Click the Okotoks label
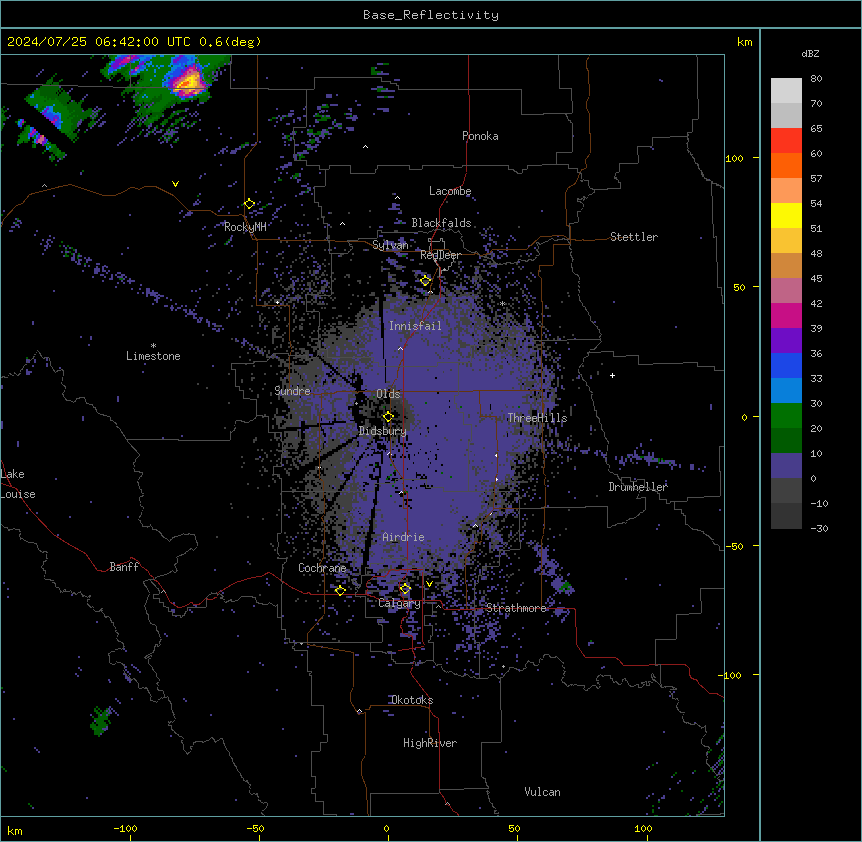The width and height of the screenshot is (862, 842). tap(412, 700)
